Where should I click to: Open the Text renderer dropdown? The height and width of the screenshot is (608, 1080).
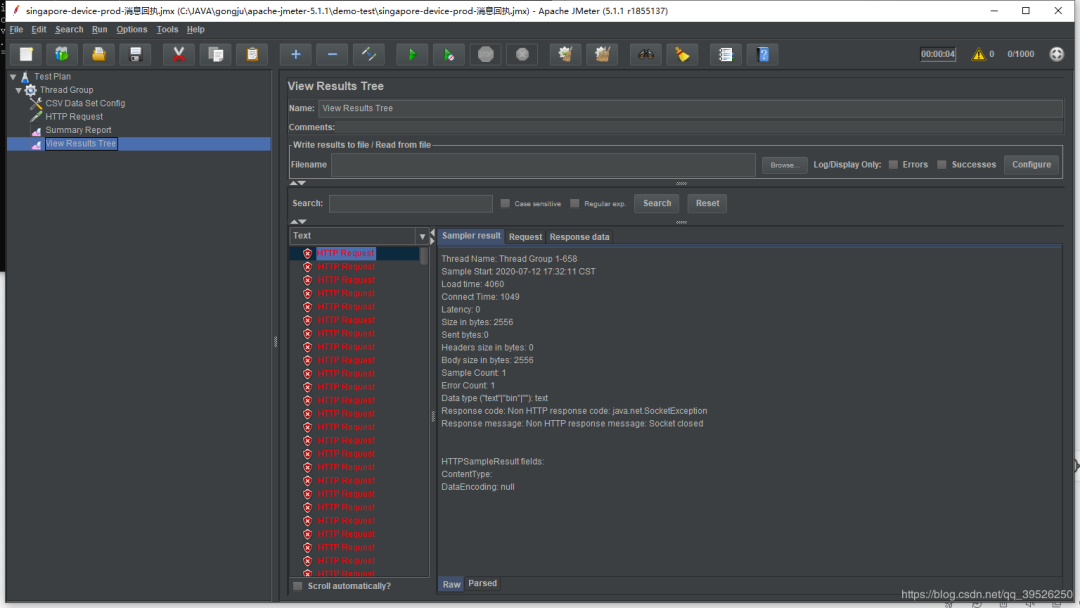click(x=422, y=236)
